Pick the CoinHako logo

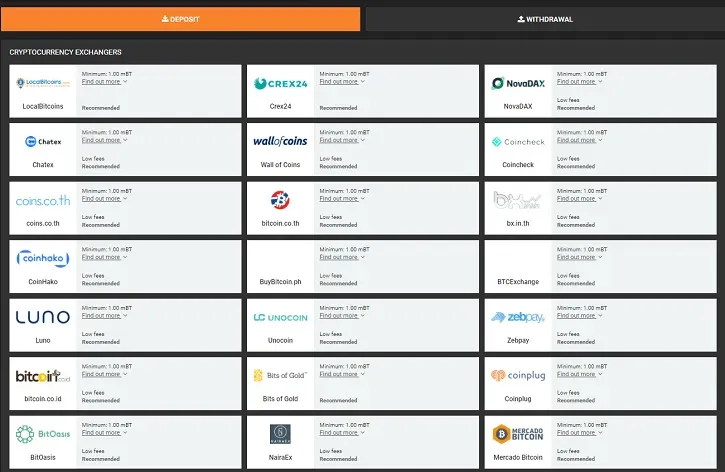click(x=43, y=258)
